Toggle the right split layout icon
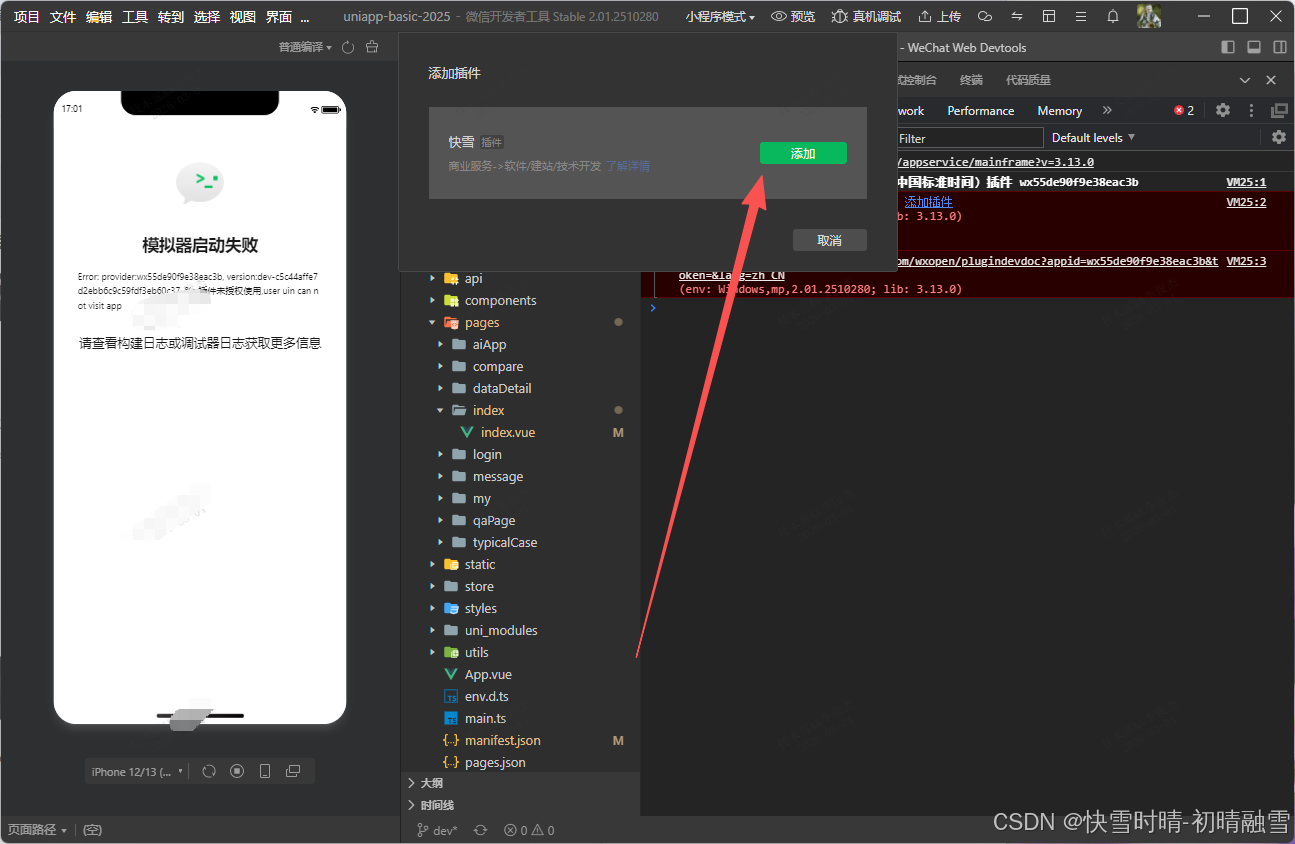The height and width of the screenshot is (844, 1295). (1280, 47)
